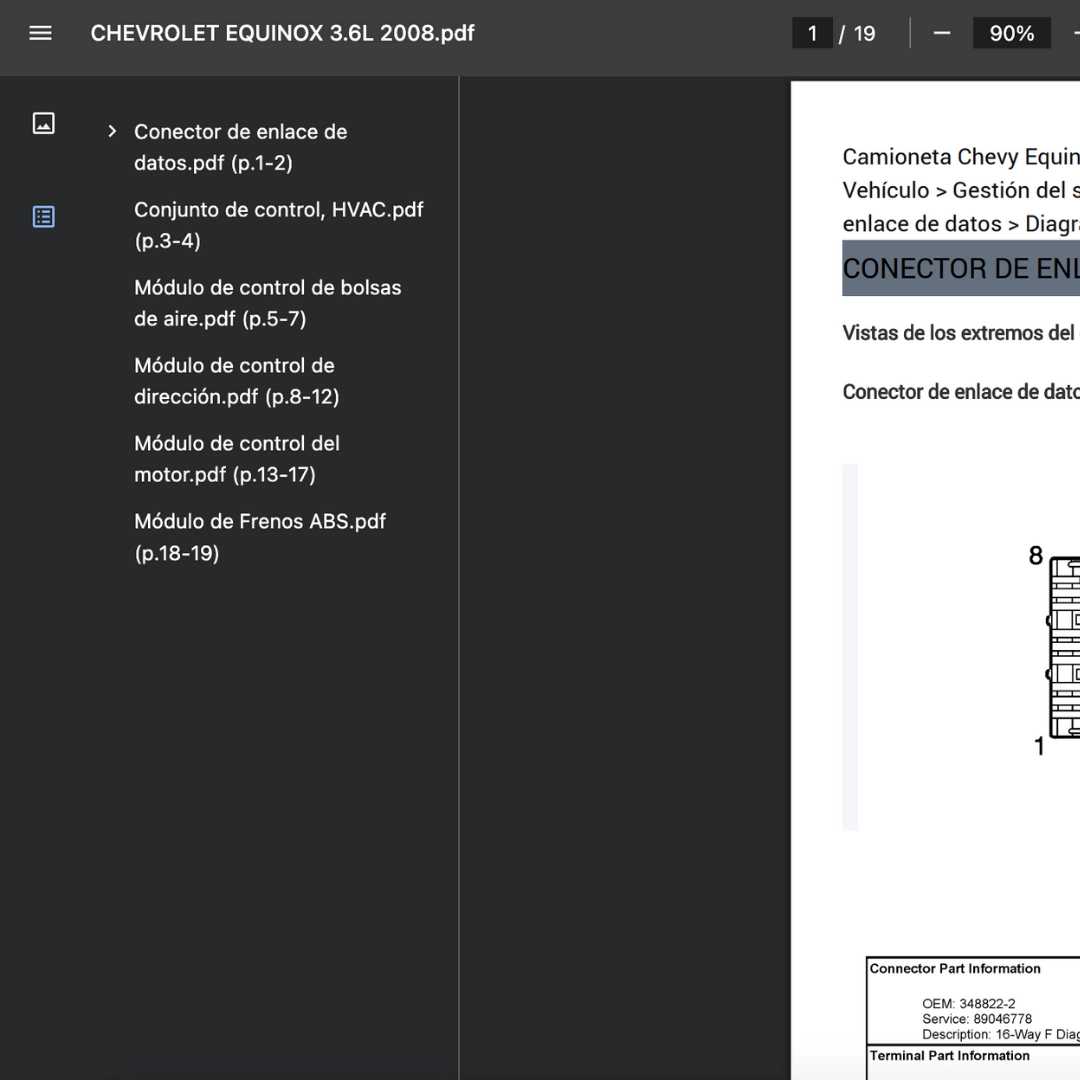Click 'Camioneta Chevy Equin' breadcrumb line
Screen dimensions: 1080x1080
tap(961, 156)
